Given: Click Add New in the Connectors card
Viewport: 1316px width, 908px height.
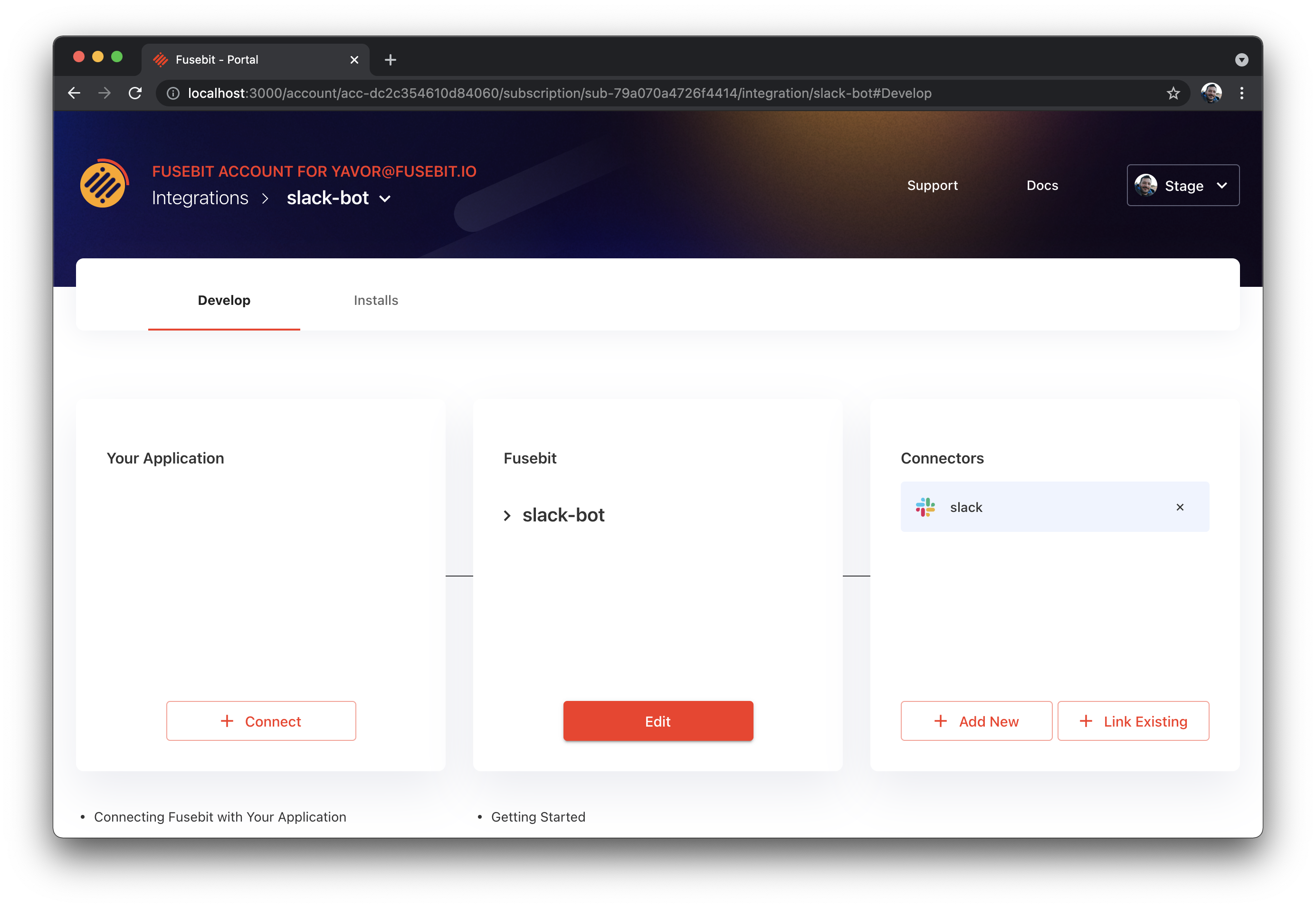Looking at the screenshot, I should (x=976, y=721).
